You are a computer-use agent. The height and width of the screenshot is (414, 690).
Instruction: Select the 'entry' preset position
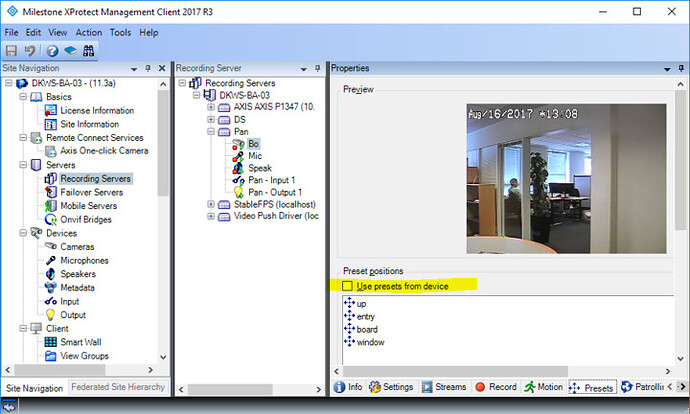(x=366, y=316)
